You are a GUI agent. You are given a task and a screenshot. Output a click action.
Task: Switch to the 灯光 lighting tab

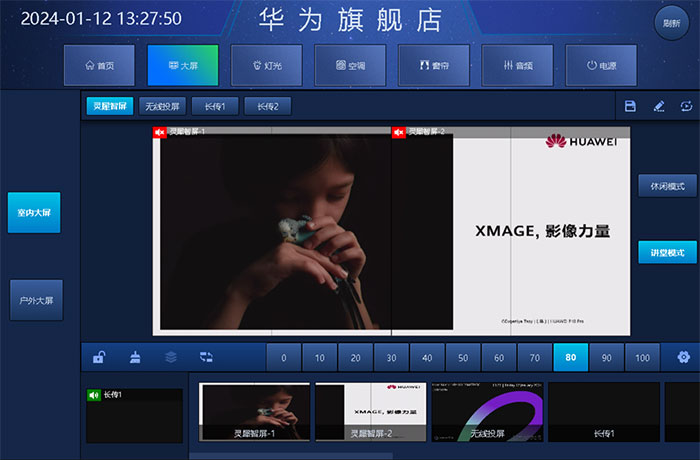tap(266, 65)
